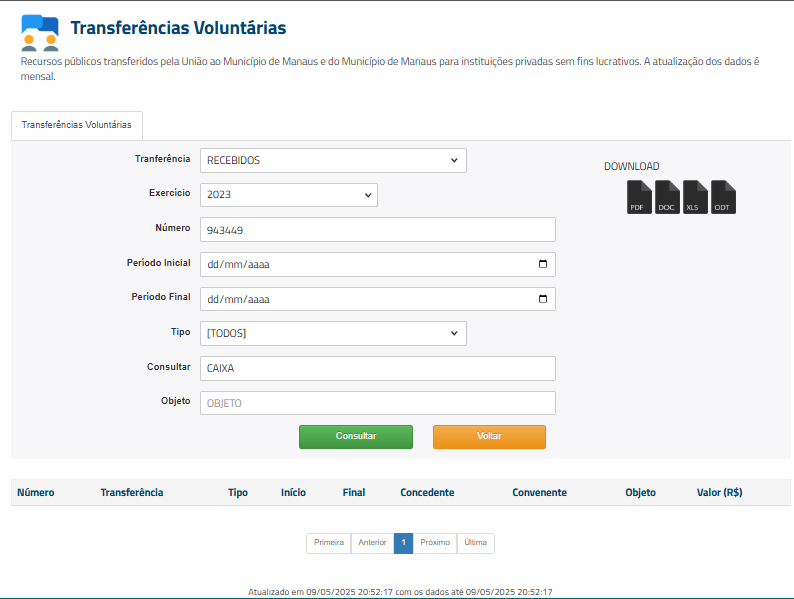This screenshot has width=794, height=599.
Task: Focus the Consultar text field with CAIXA
Action: (x=378, y=369)
